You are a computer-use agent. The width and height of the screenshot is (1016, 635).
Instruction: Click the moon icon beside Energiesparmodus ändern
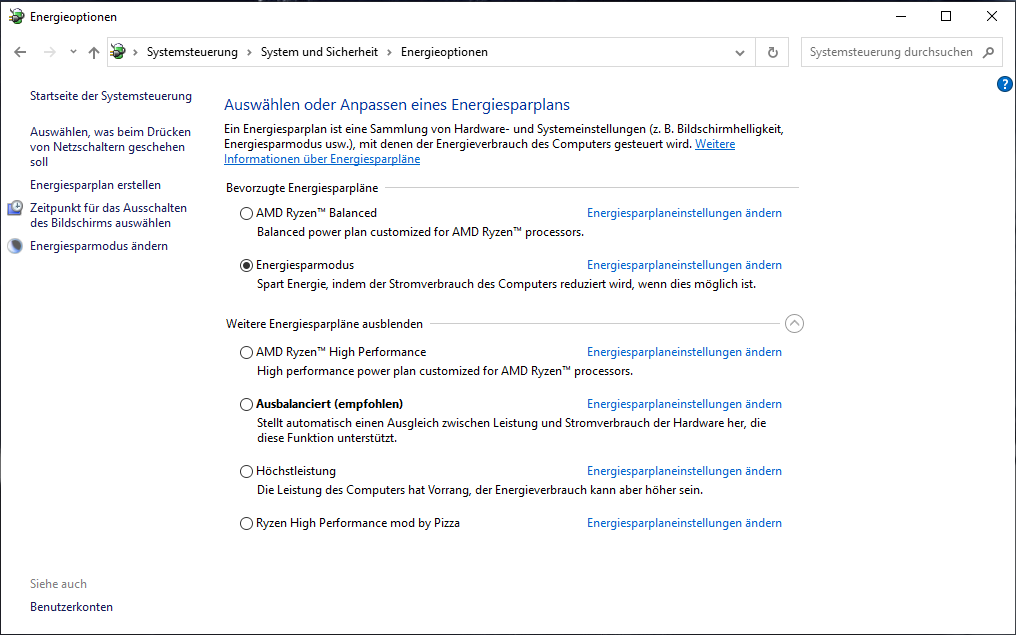[x=15, y=246]
